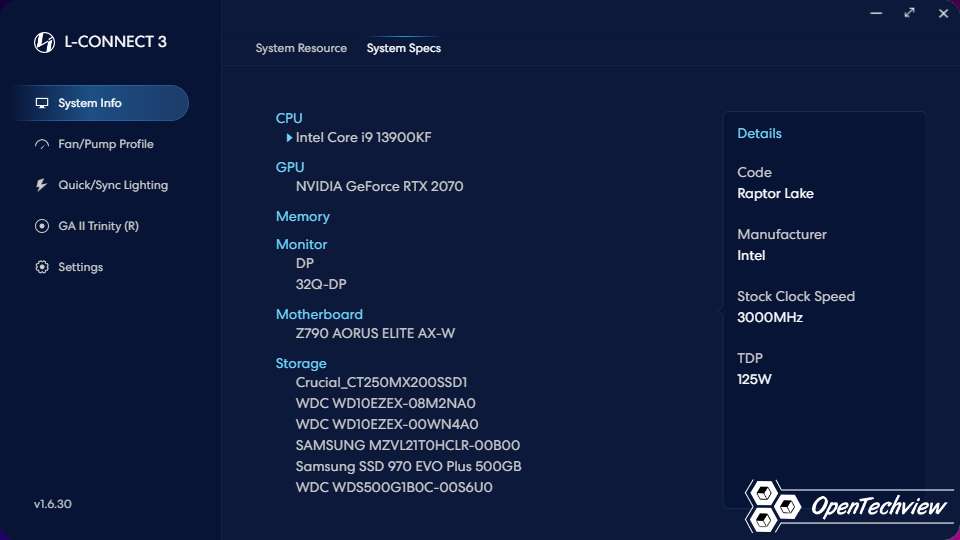Click the Stock Clock Speed label
This screenshot has height=540, width=960.
(x=796, y=296)
